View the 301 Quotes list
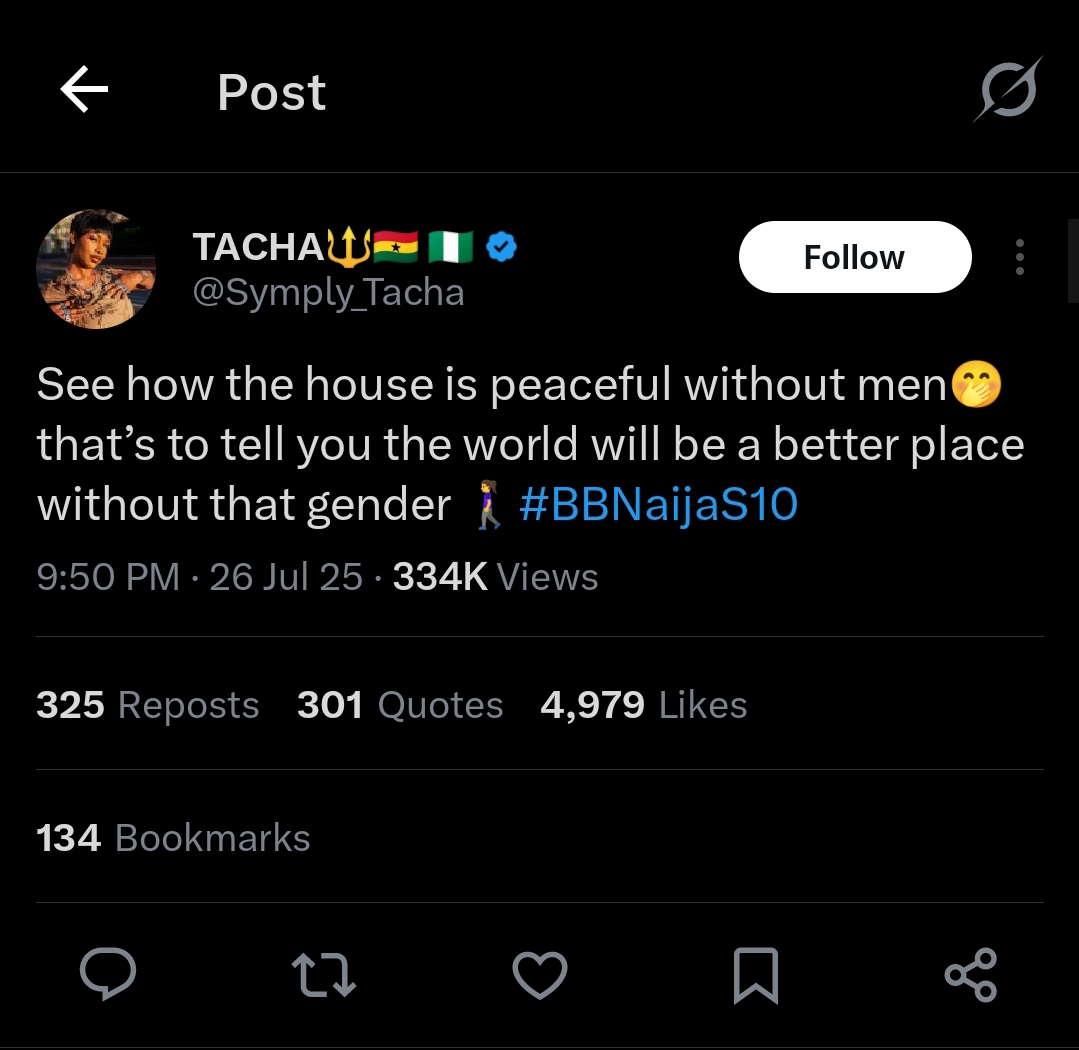This screenshot has height=1050, width=1079. click(400, 705)
